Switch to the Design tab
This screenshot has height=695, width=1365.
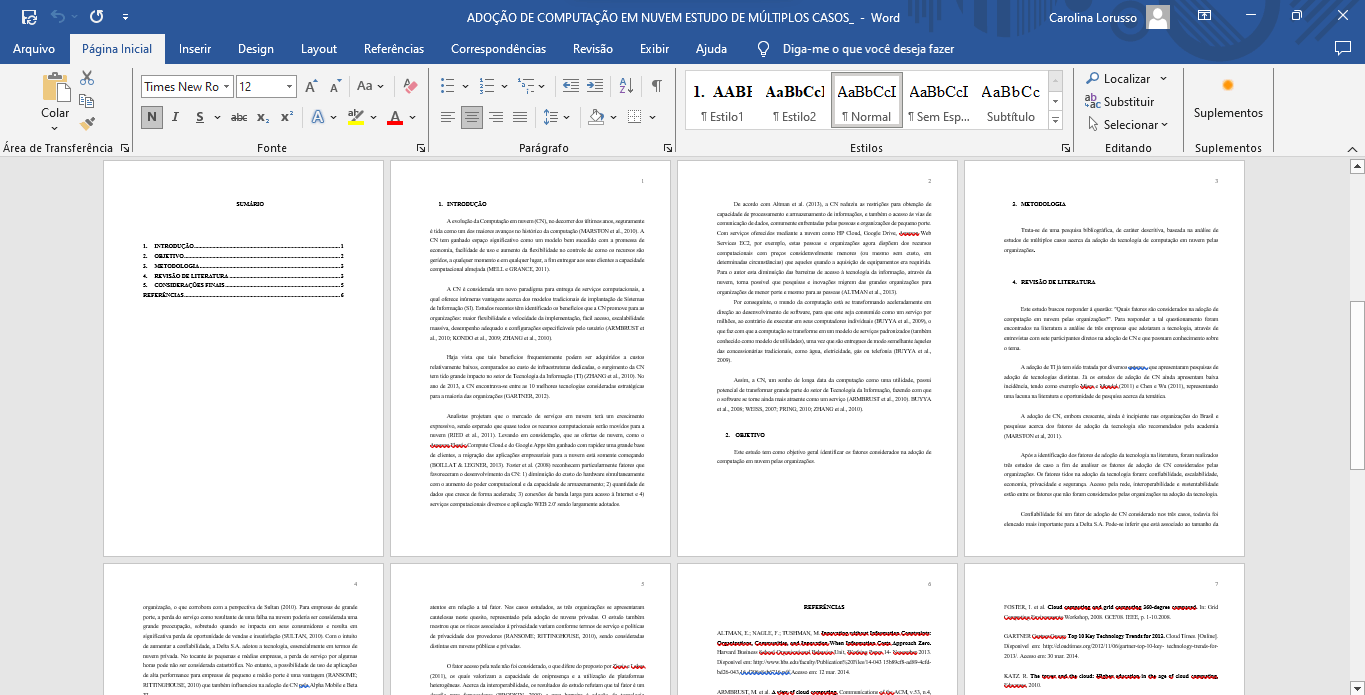pos(256,49)
